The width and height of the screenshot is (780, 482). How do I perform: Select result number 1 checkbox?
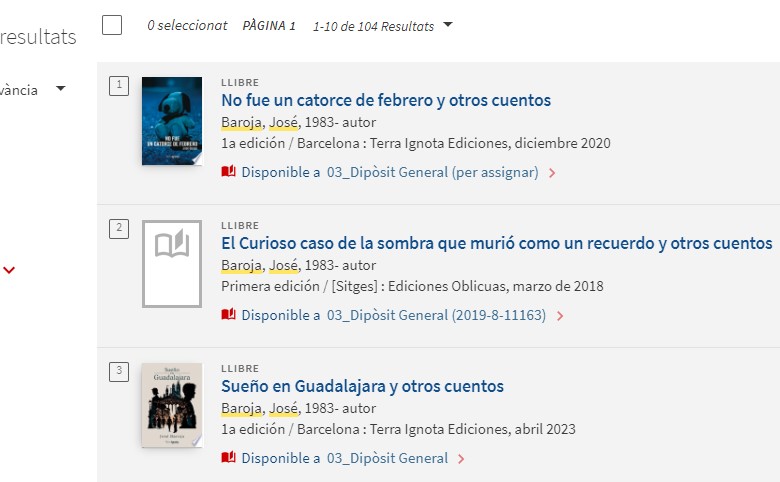[119, 85]
